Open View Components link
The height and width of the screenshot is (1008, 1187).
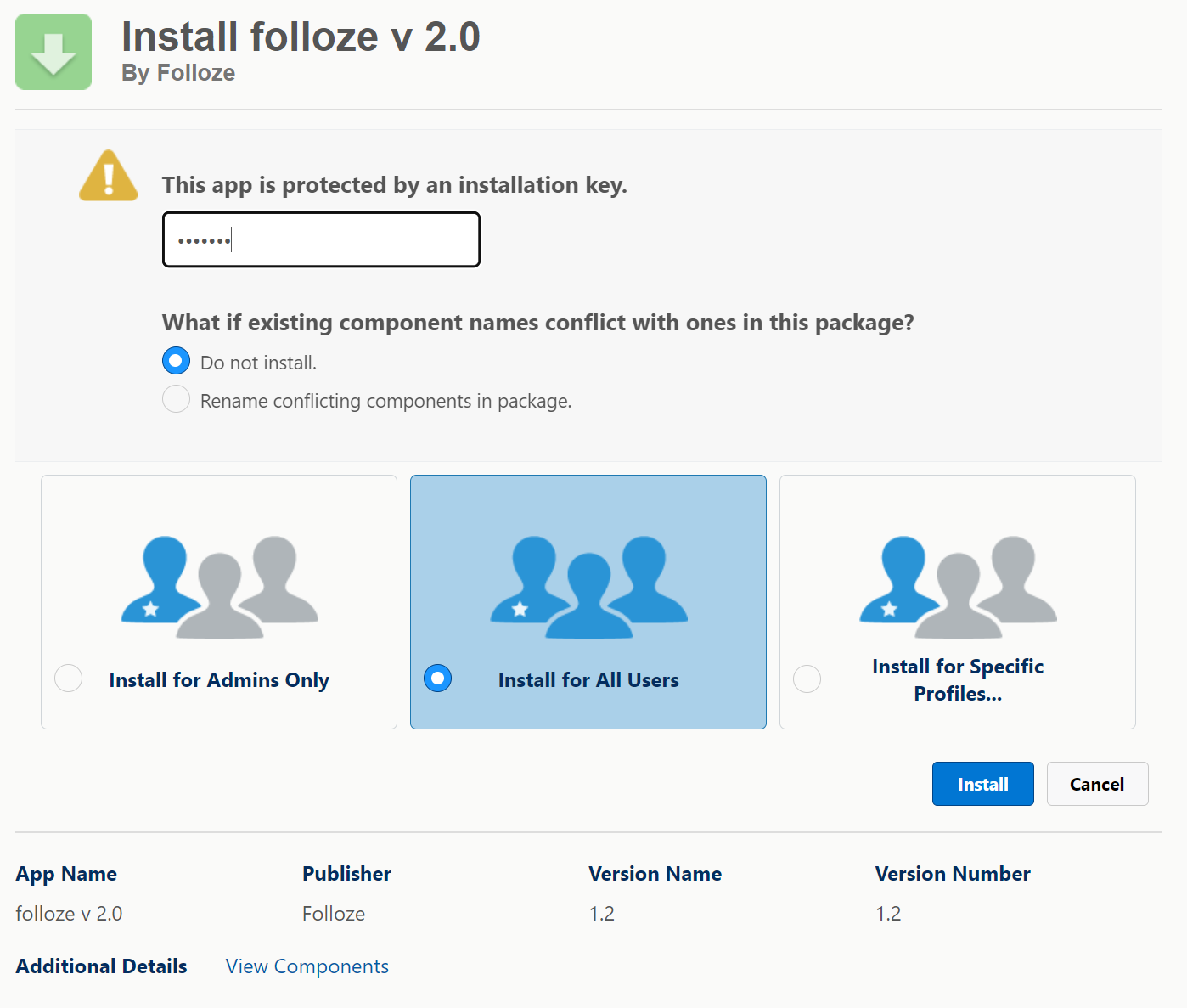pos(307,966)
